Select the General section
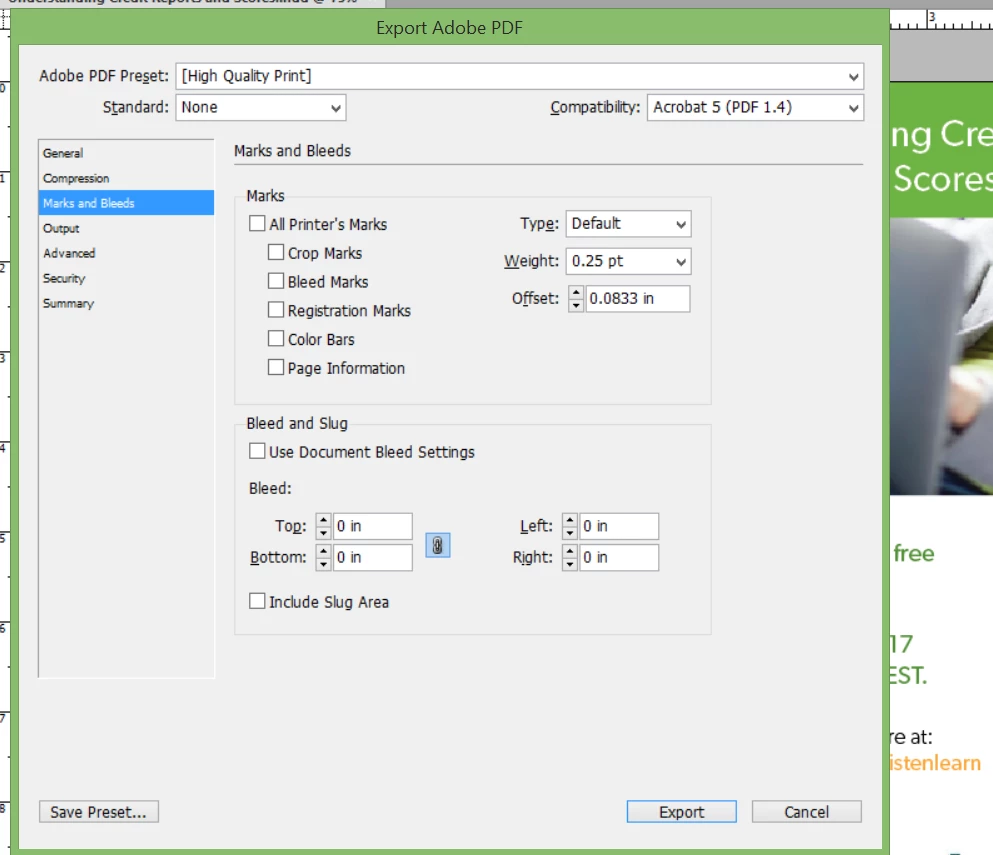 126,153
